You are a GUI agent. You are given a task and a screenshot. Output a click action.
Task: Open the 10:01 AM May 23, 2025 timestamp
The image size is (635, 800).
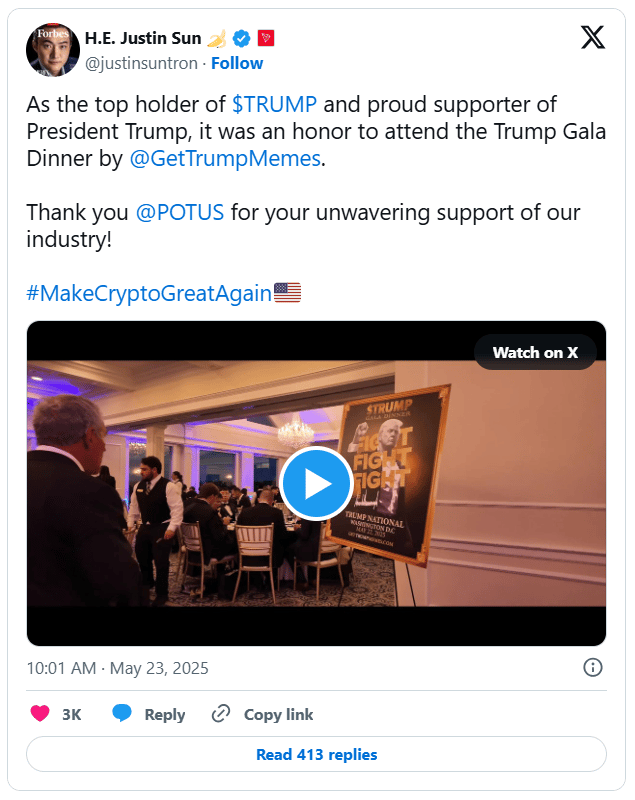[x=117, y=668]
